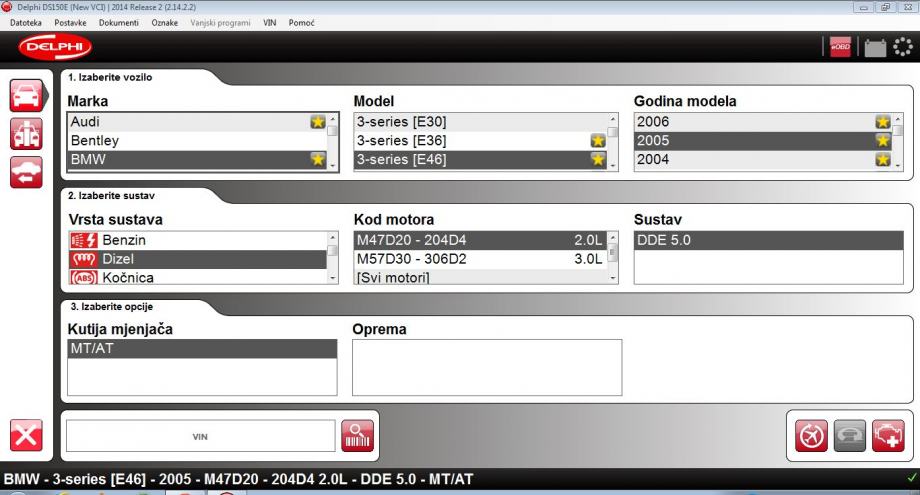The image size is (920, 495).
Task: Open the Postavke menu
Action: pyautogui.click(x=70, y=23)
